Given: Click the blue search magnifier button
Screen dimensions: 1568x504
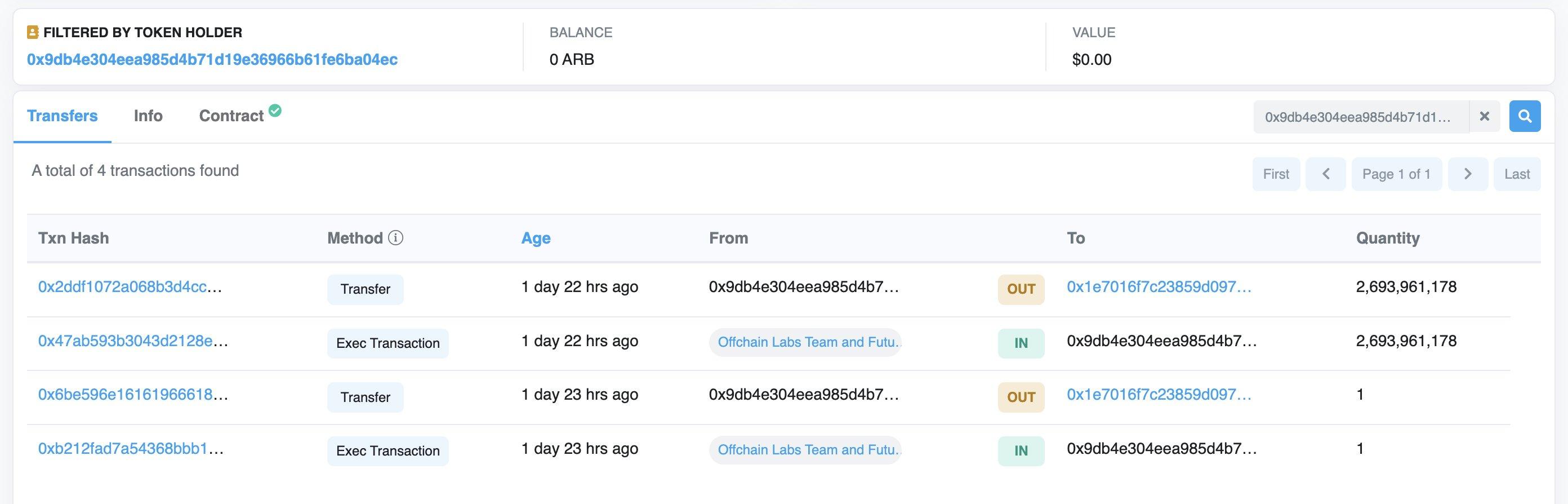Looking at the screenshot, I should [x=1524, y=116].
